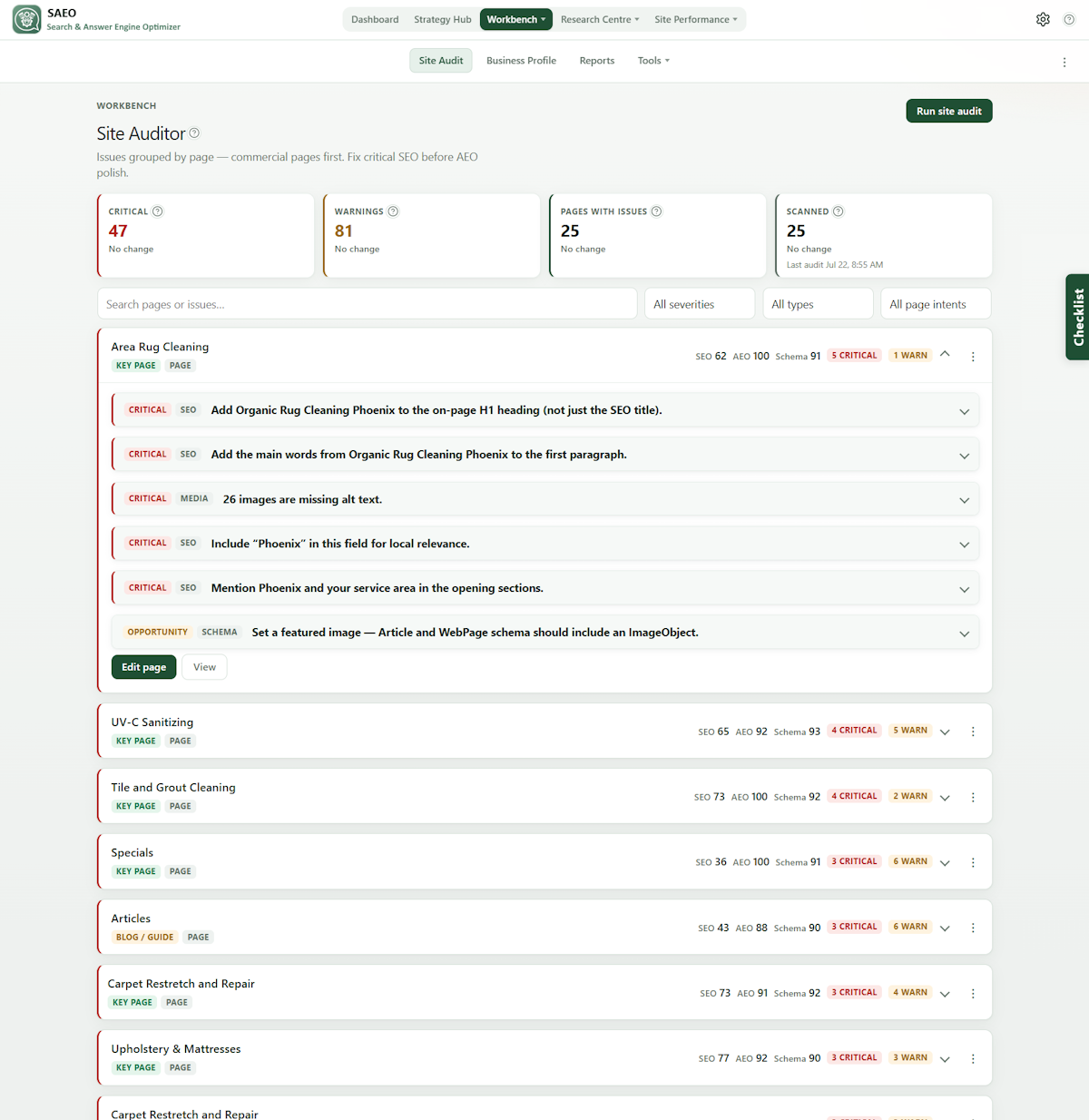Image resolution: width=1089 pixels, height=1120 pixels.
Task: Go to Dashboard
Action: [375, 19]
